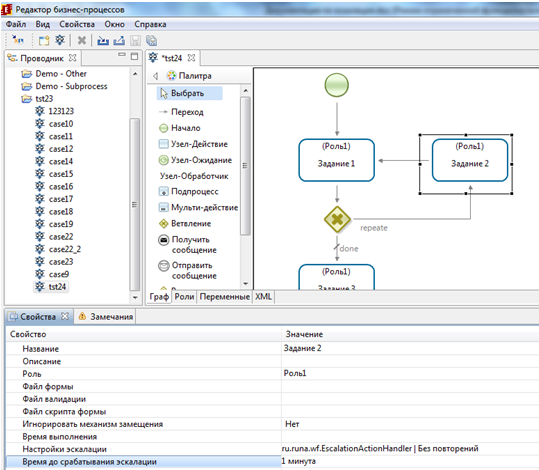Switch to the Замечания tab

tap(106, 317)
